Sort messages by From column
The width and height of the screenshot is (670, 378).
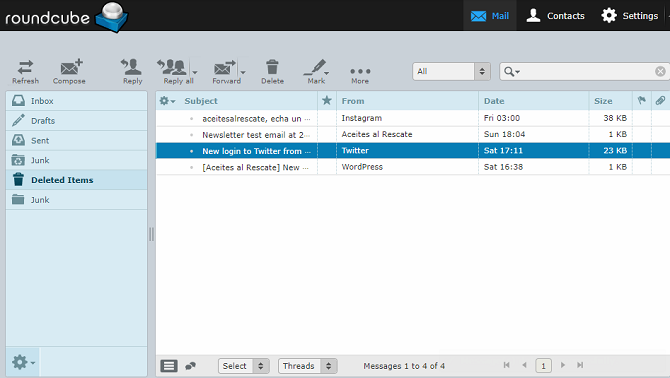coord(353,101)
